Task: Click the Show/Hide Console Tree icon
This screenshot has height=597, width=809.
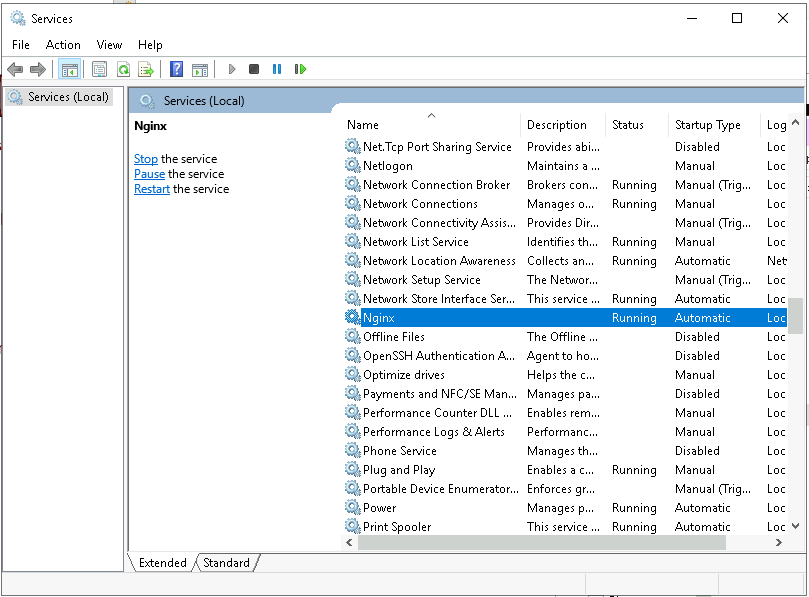Action: (69, 69)
